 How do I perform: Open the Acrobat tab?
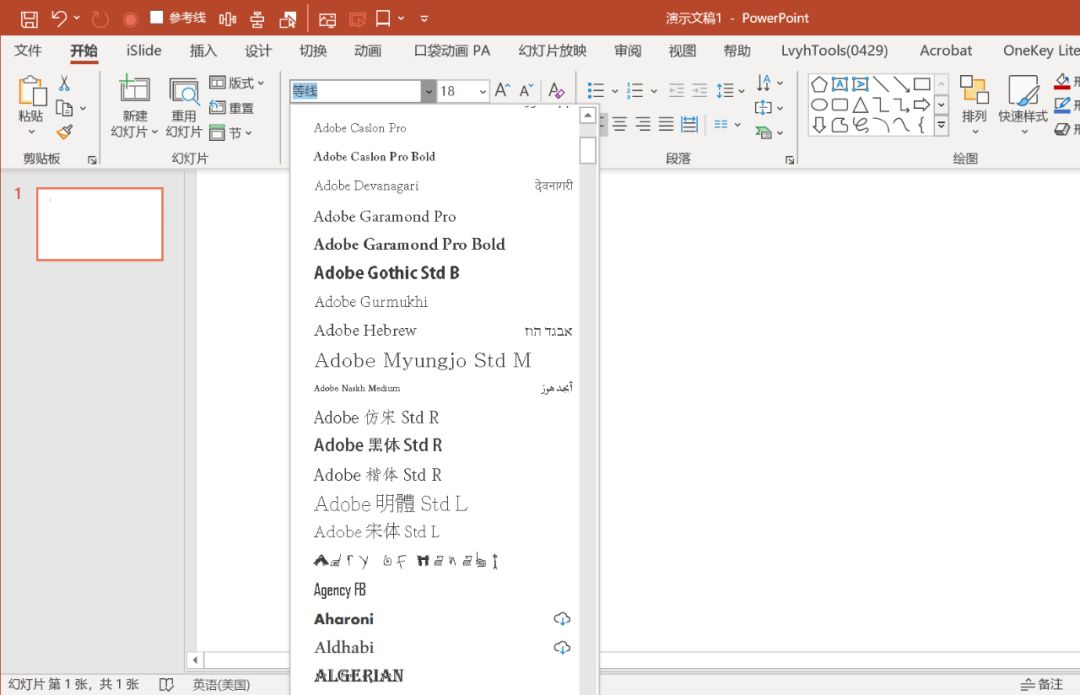click(x=946, y=51)
